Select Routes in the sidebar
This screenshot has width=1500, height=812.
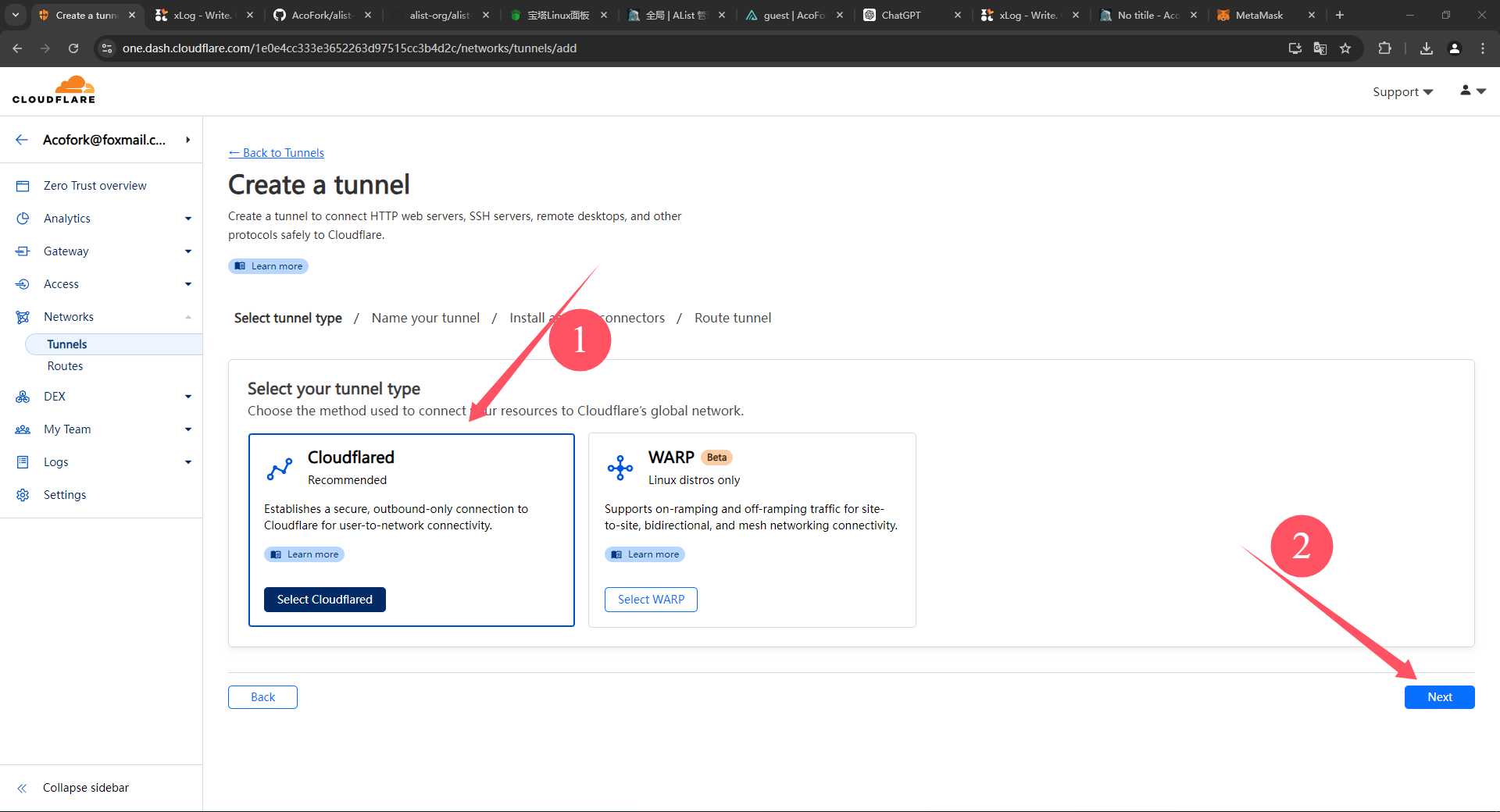(65, 366)
